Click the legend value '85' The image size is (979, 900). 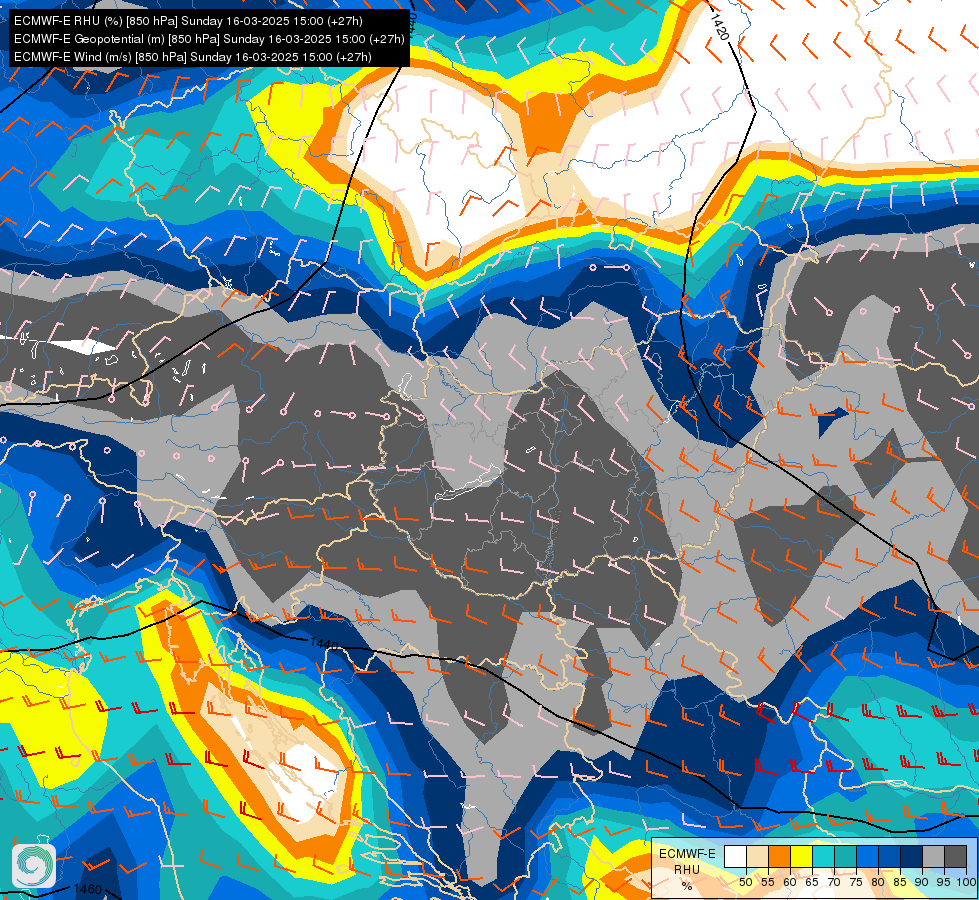coord(900,882)
